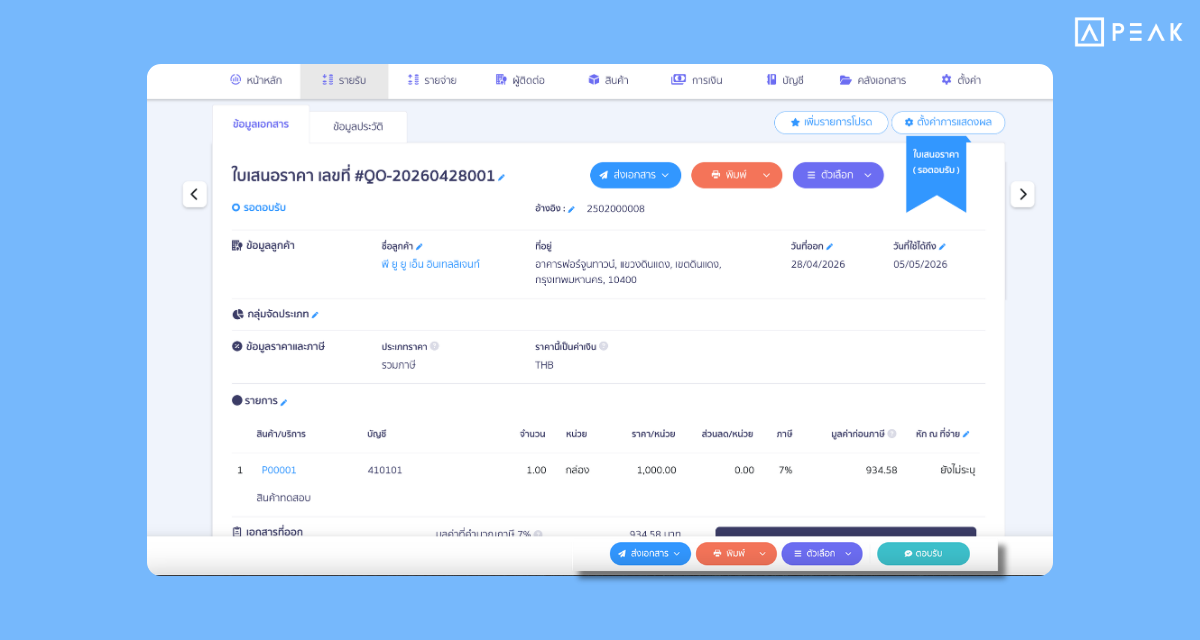Viewport: 1200px width, 640px height.
Task: Open the orange พิมพ์ print dropdown arrow
Action: coord(767,175)
